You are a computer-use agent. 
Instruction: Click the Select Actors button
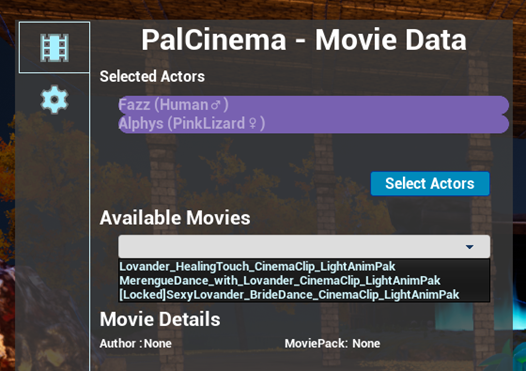430,183
